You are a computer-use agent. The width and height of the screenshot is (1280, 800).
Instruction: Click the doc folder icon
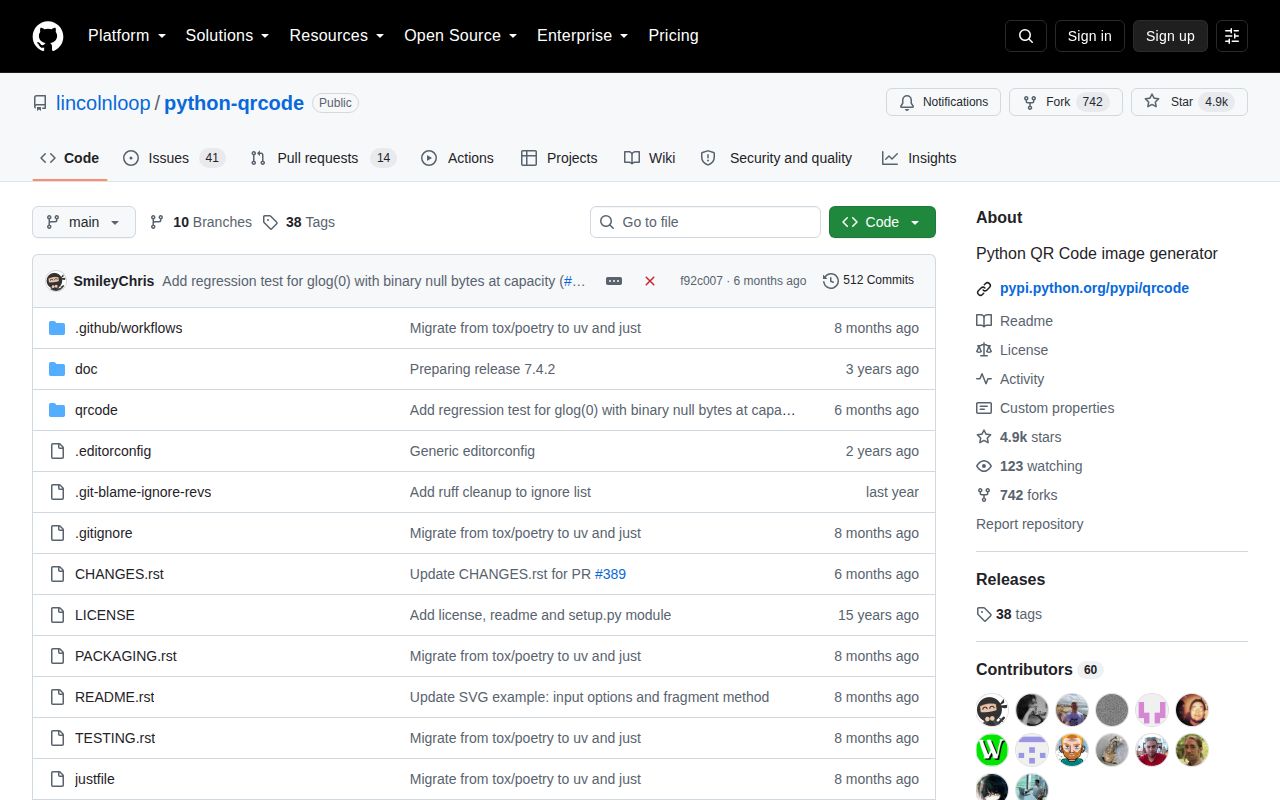tap(57, 369)
